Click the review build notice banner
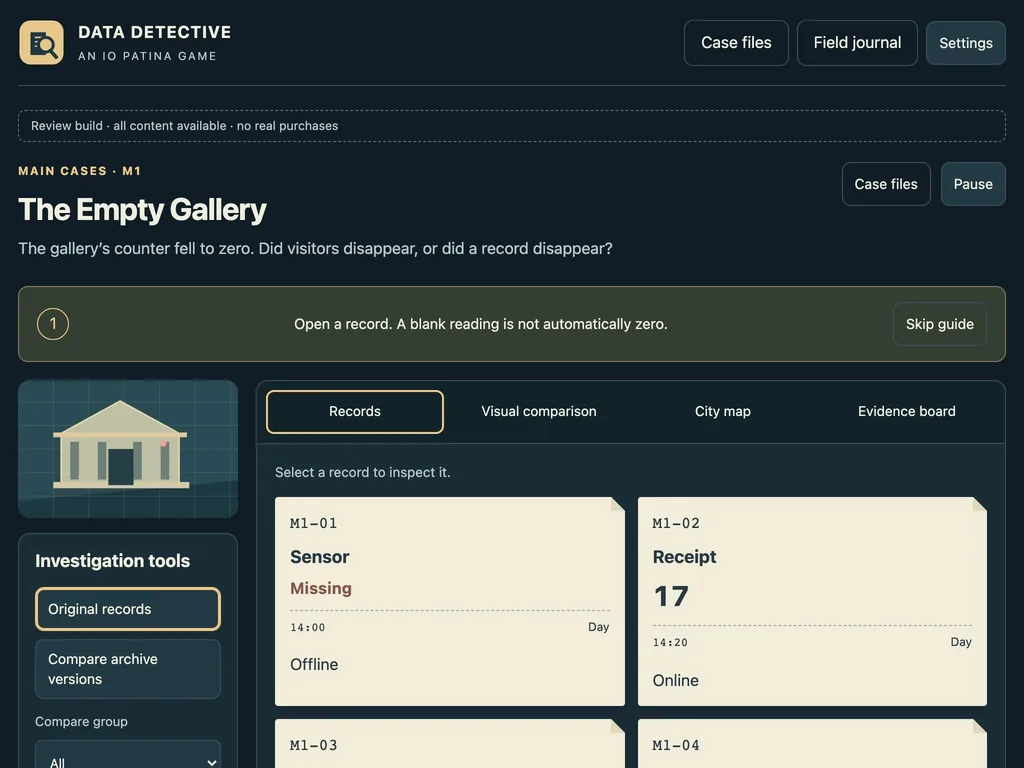The image size is (1024, 768). [x=511, y=126]
